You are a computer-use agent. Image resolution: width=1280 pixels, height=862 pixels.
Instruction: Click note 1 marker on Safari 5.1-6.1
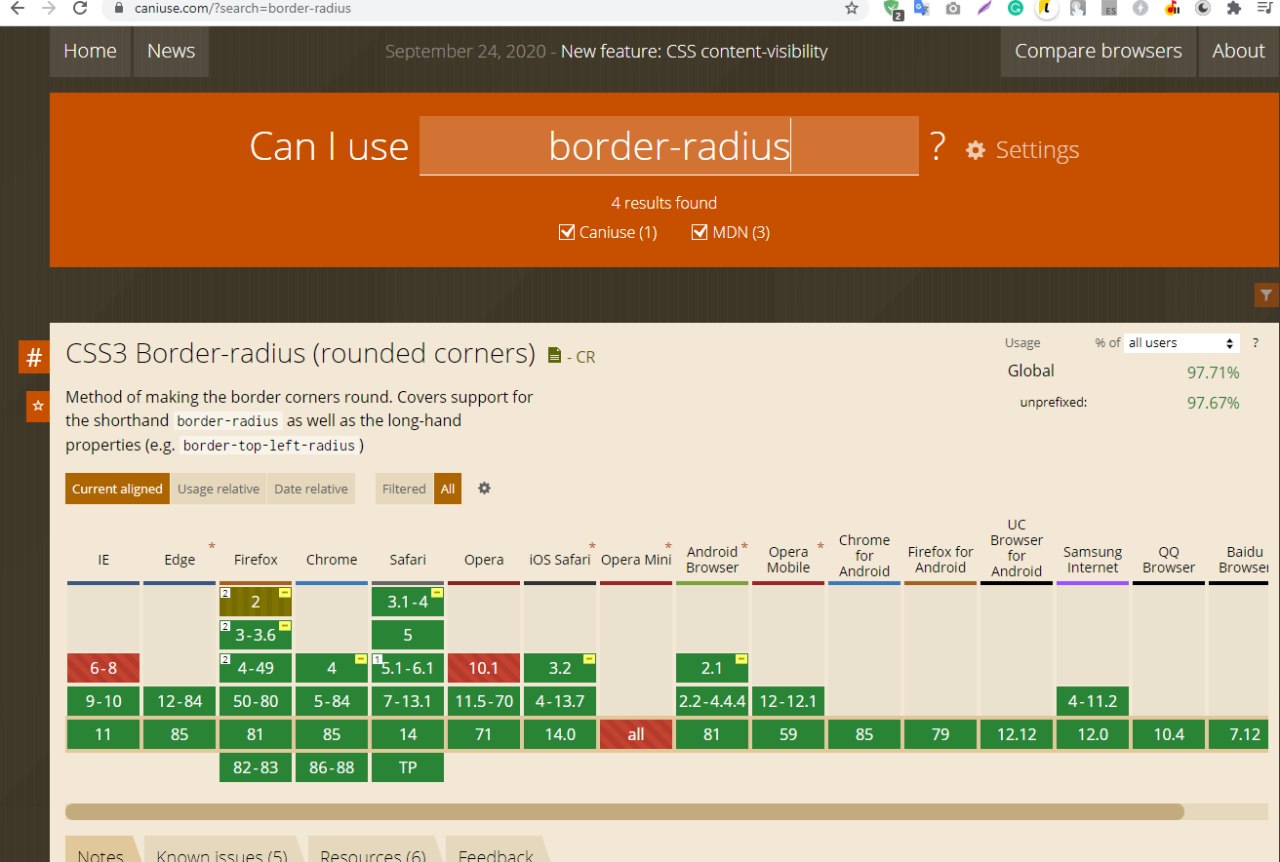click(378, 659)
